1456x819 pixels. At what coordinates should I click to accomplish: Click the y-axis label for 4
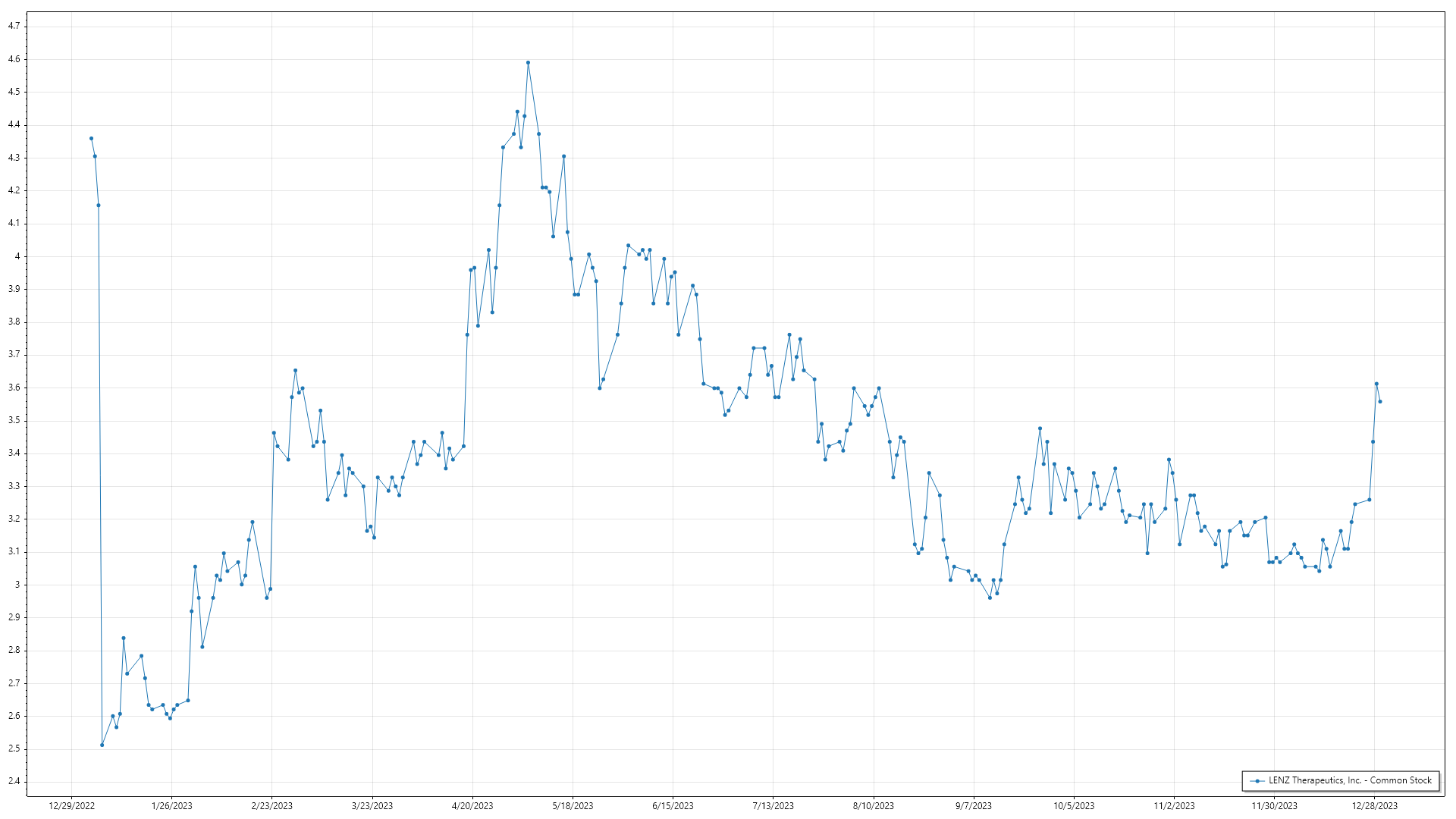coord(17,256)
